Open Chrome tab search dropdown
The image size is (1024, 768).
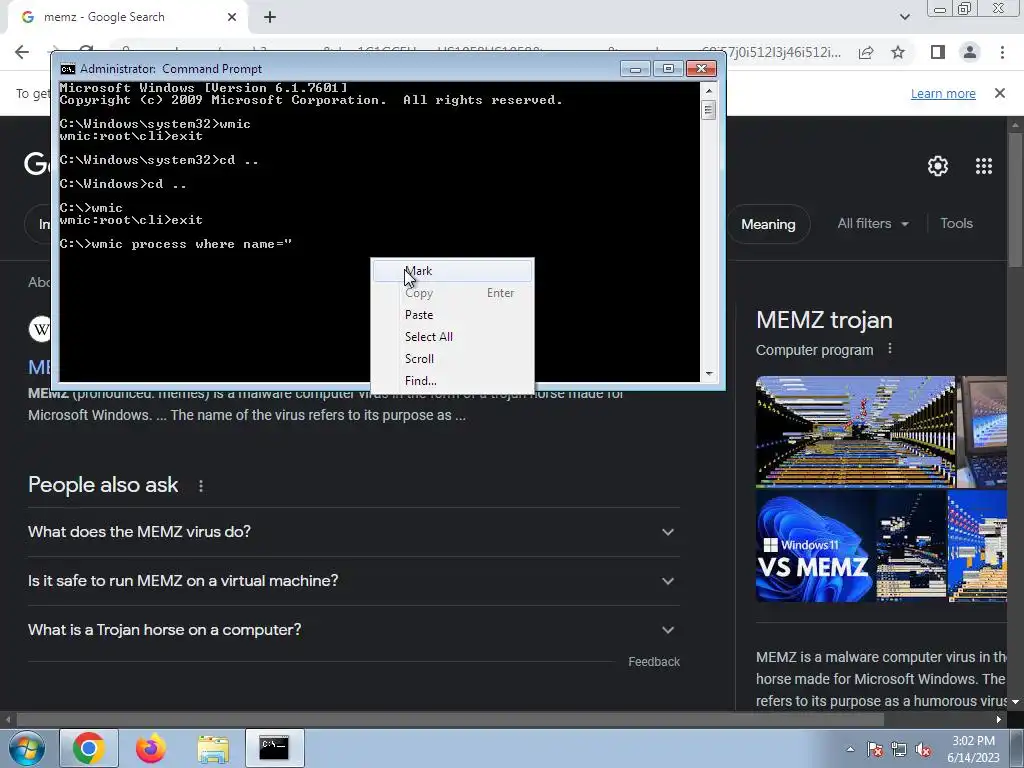coord(904,17)
